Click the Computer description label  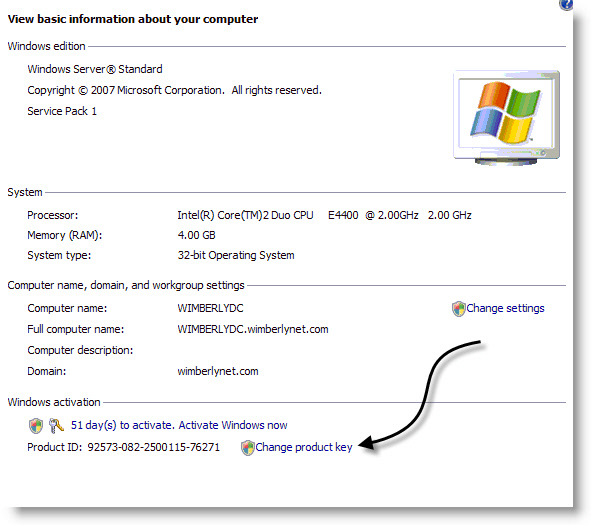pyautogui.click(x=80, y=351)
